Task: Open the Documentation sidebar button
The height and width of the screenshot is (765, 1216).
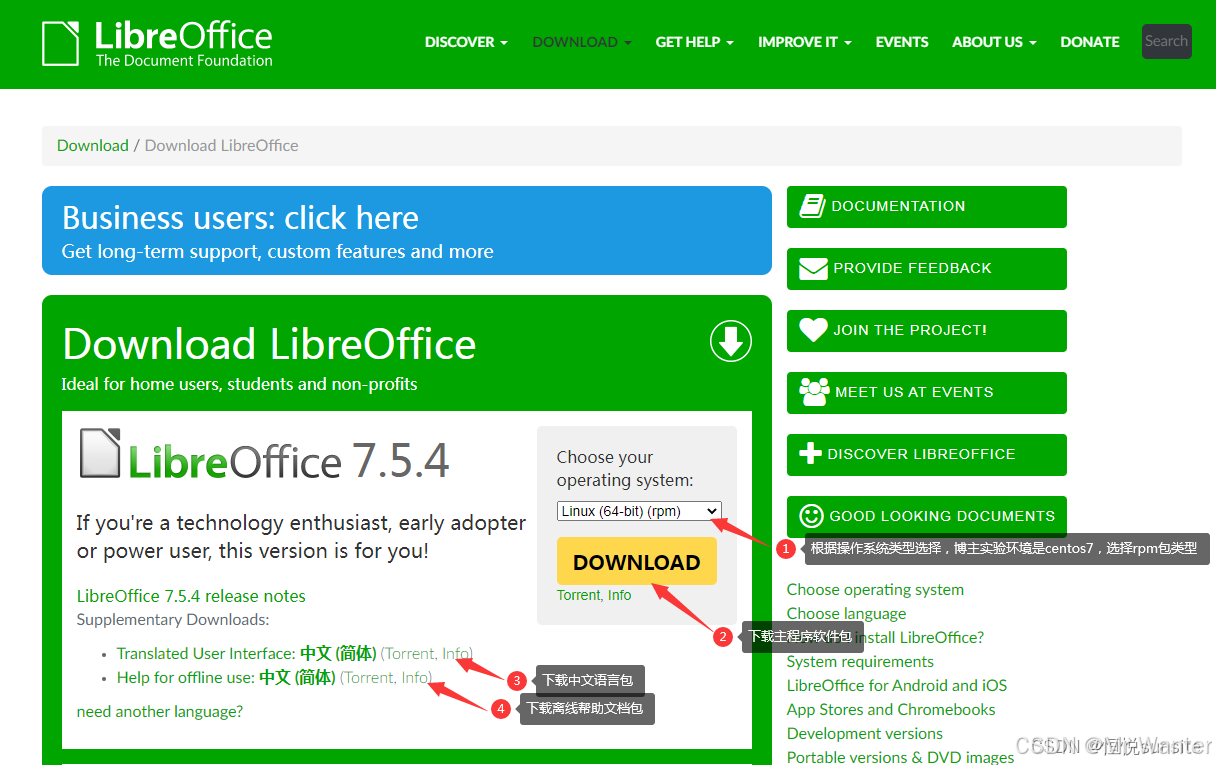Action: 927,207
